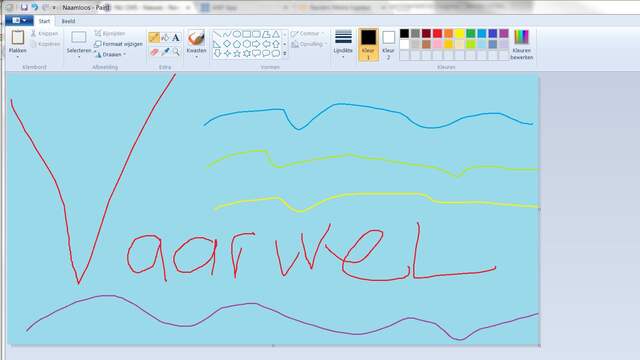Image resolution: width=640 pixels, height=360 pixels.
Task: Open the blue Paint file menu
Action: pos(19,20)
